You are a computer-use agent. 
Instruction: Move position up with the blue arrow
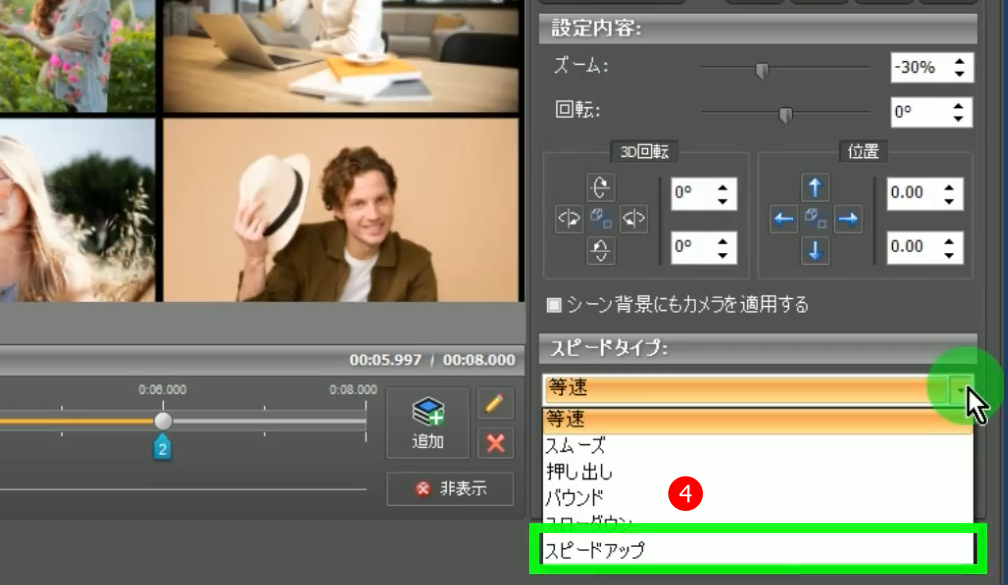pos(816,188)
